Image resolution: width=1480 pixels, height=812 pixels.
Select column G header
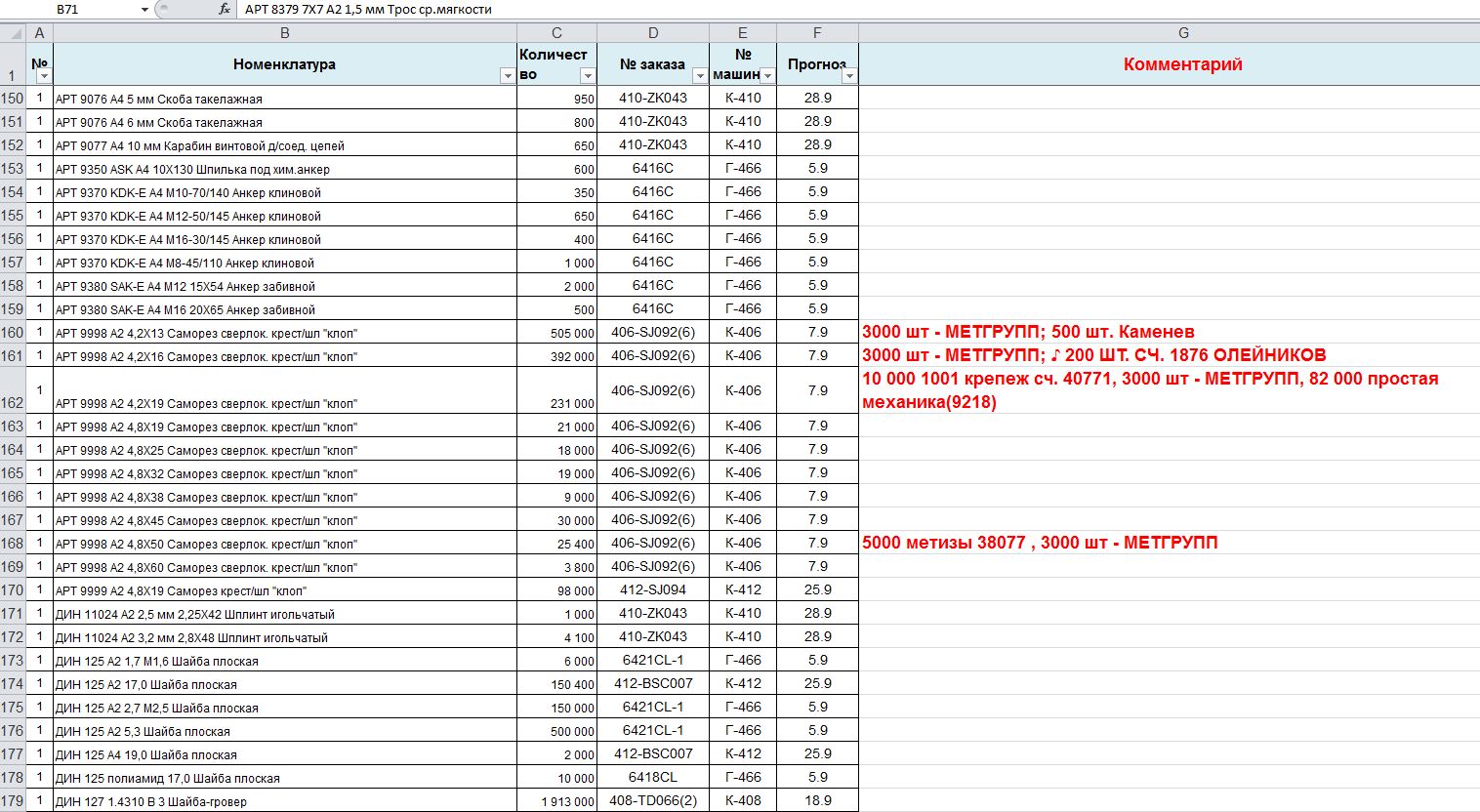(x=1183, y=32)
